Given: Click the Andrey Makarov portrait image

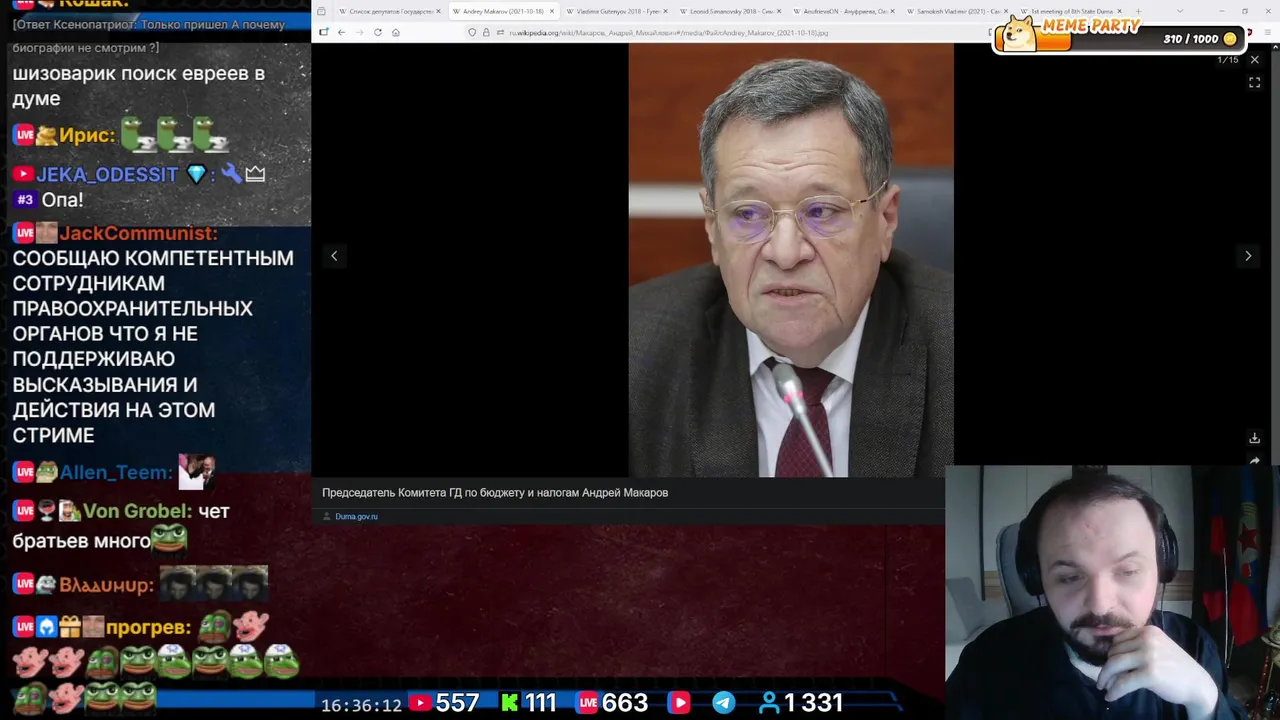Looking at the screenshot, I should 790,260.
